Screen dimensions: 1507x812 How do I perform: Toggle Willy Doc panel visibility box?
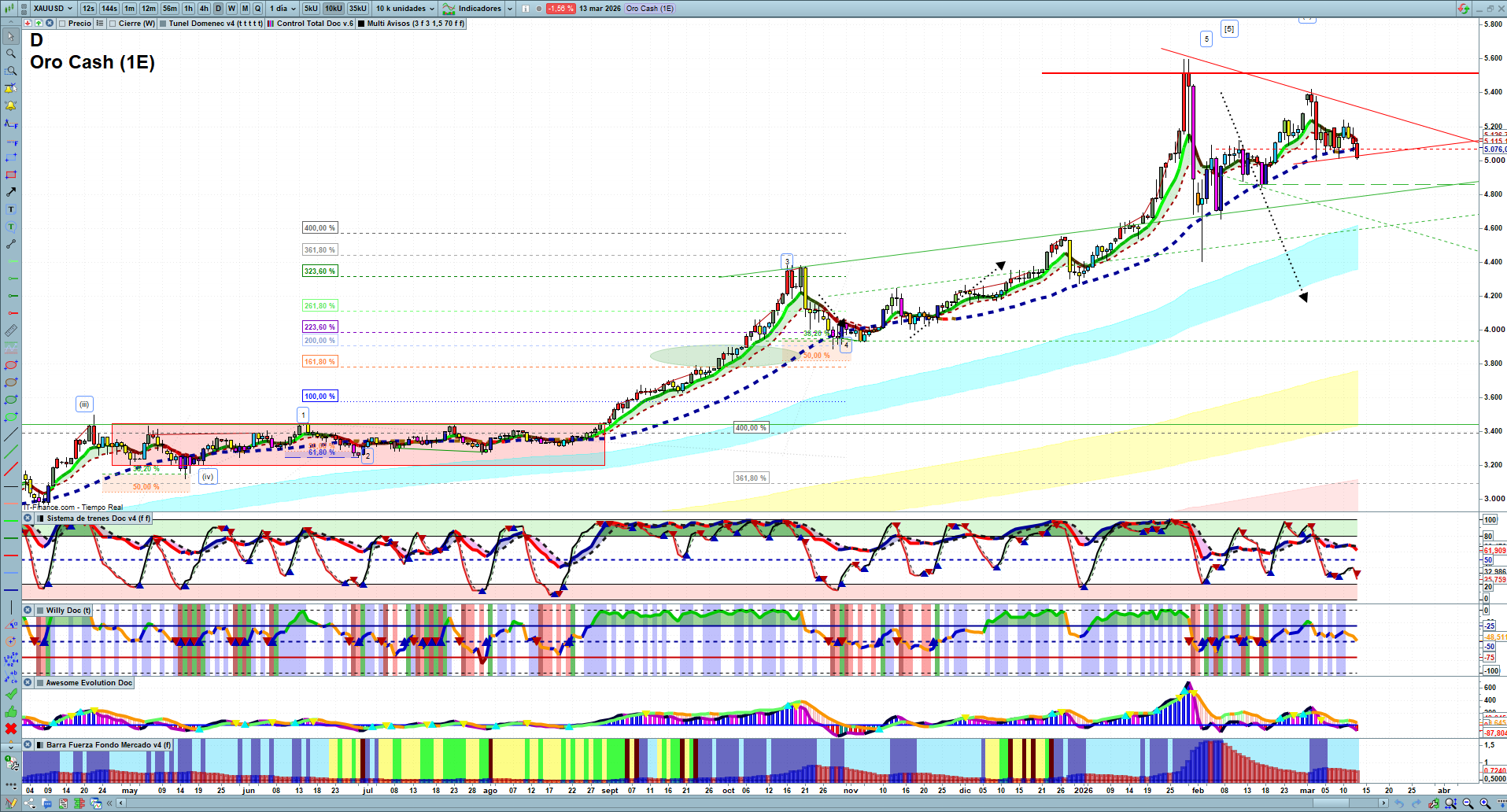pos(40,611)
